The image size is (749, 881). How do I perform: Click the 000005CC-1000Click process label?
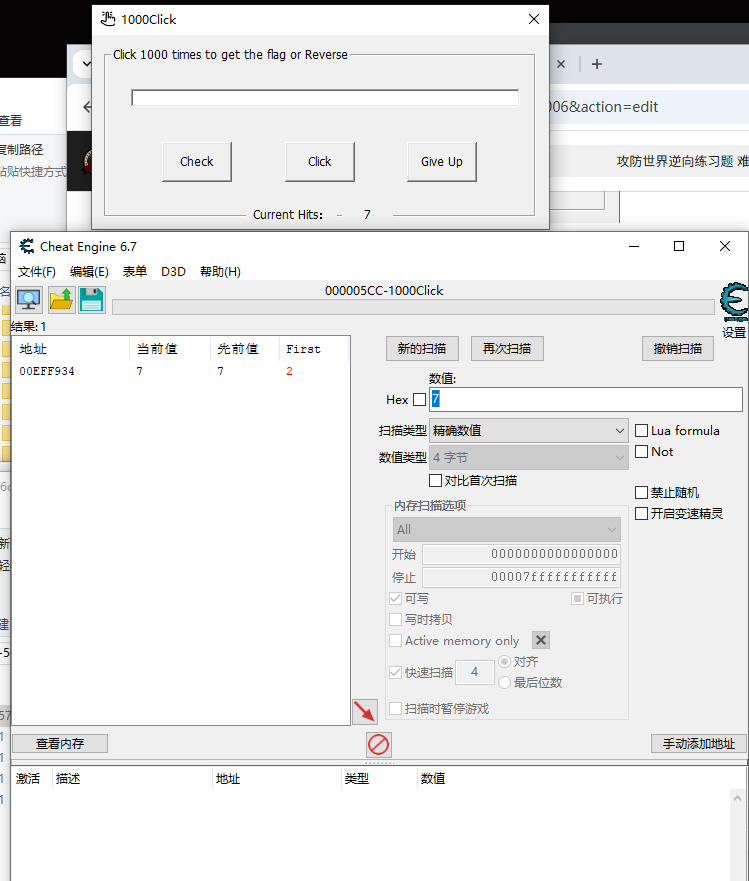pyautogui.click(x=384, y=290)
